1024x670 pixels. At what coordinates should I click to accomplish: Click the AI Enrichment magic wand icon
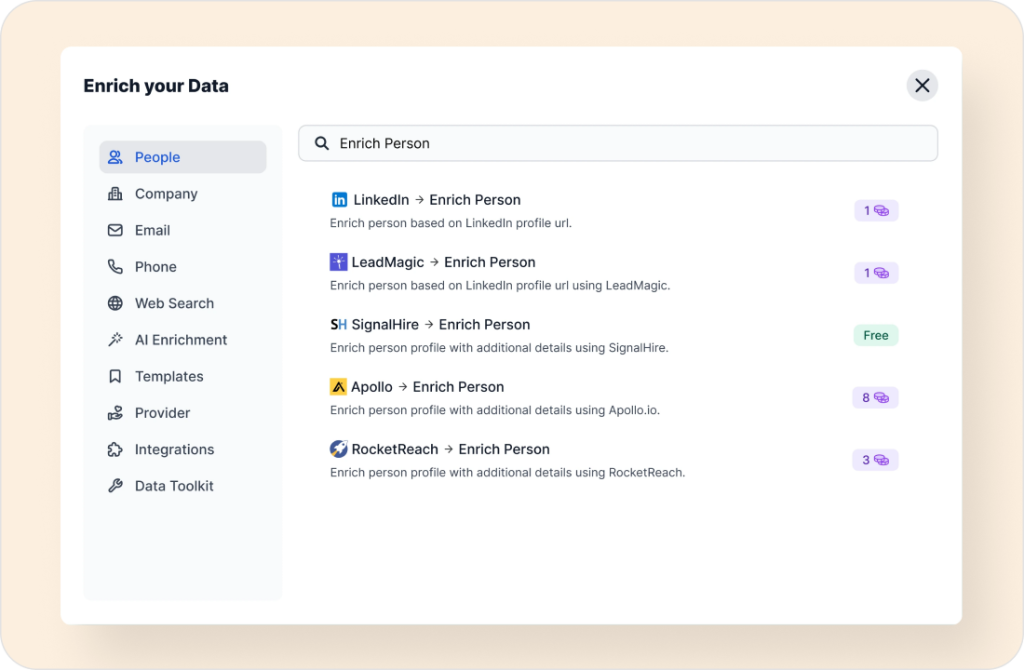pos(115,340)
